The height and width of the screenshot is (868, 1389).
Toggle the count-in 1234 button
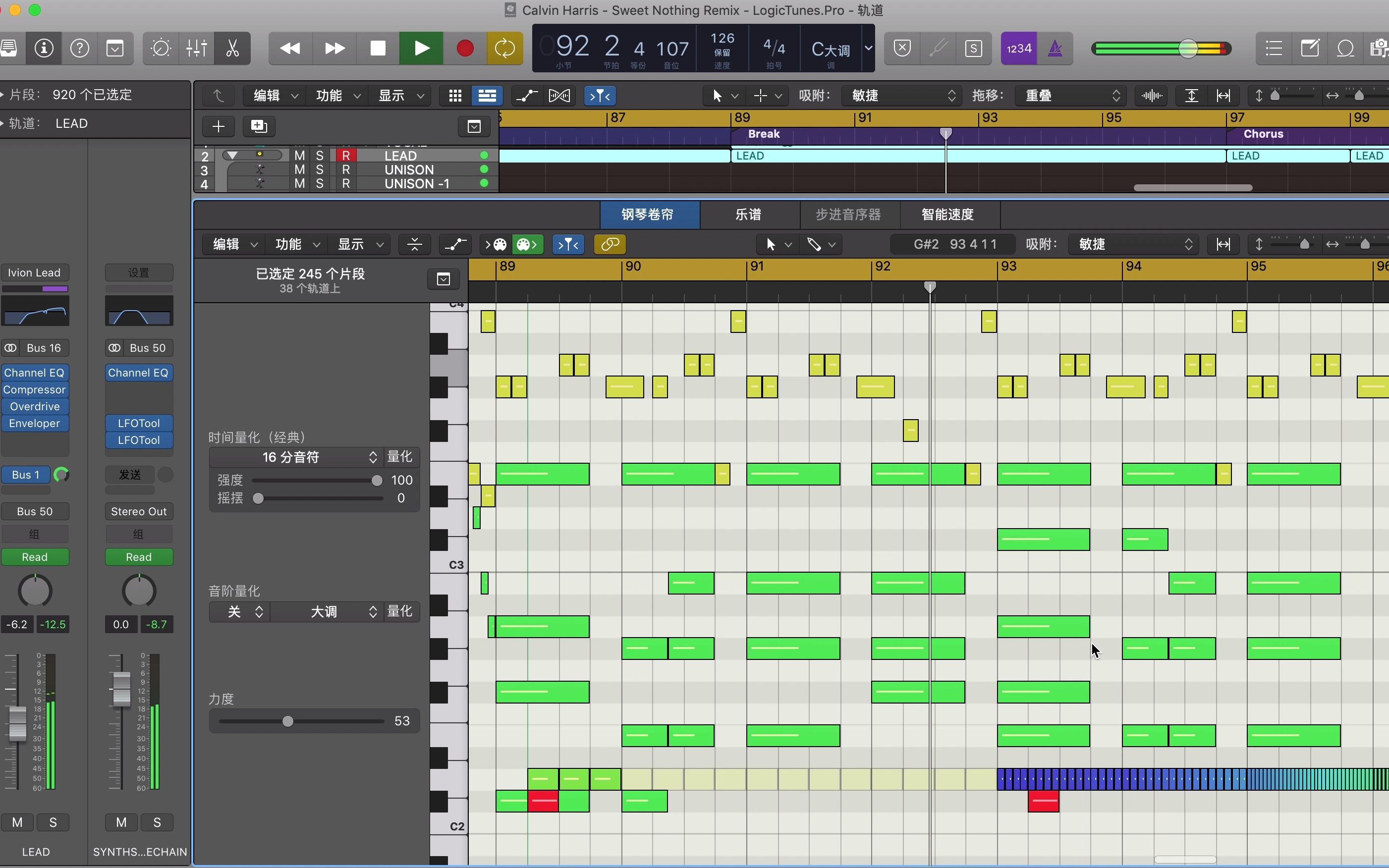click(1019, 48)
